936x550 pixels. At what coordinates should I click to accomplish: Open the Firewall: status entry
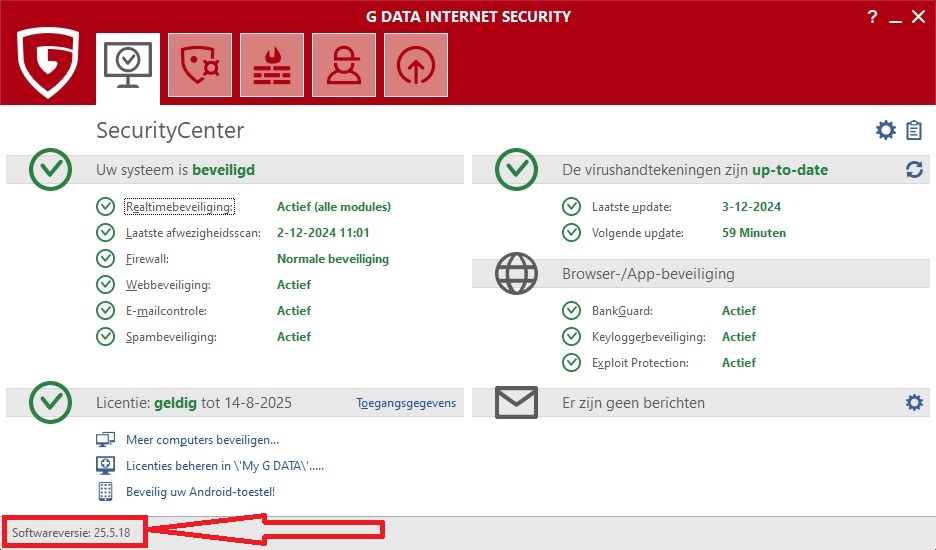point(147,259)
